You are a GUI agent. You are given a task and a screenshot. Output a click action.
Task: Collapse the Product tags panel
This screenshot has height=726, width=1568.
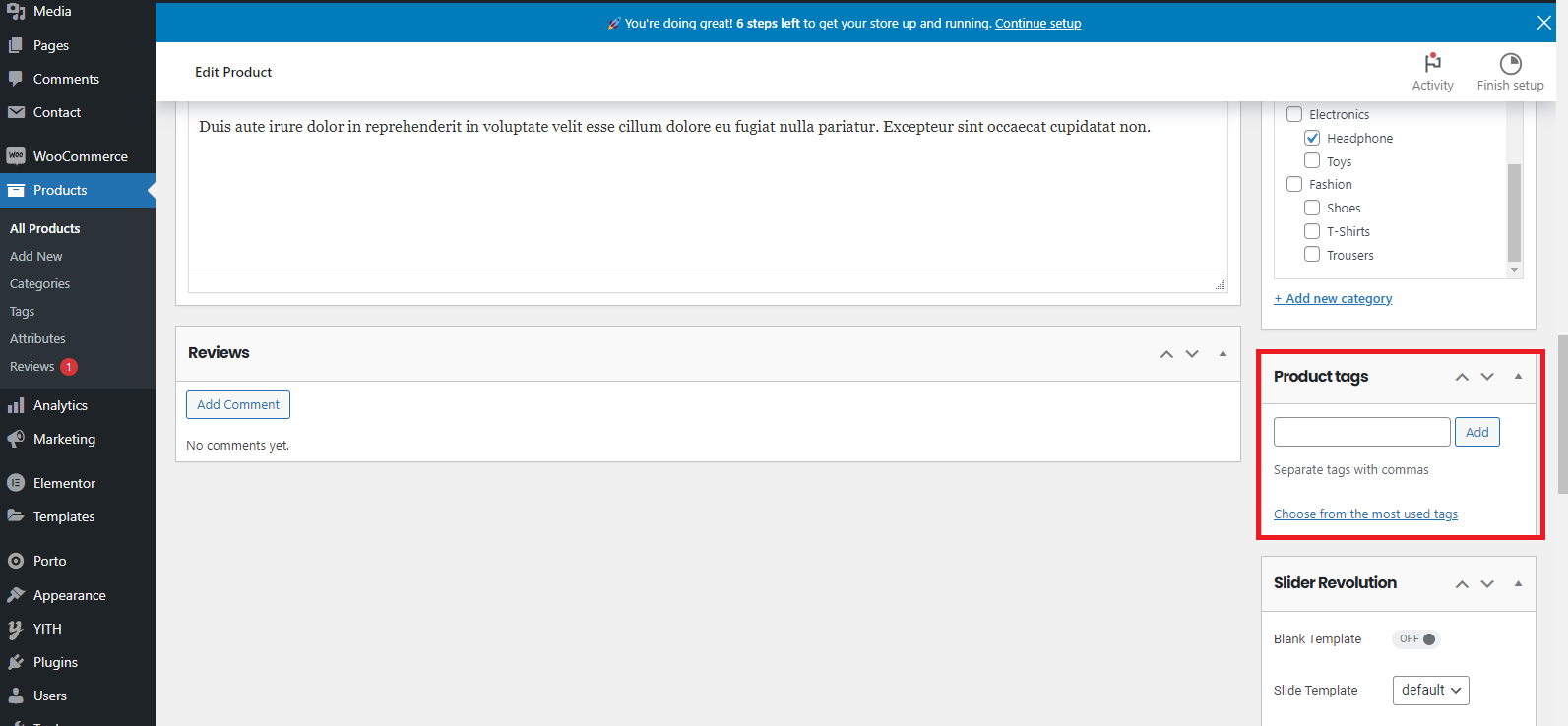click(x=1519, y=376)
